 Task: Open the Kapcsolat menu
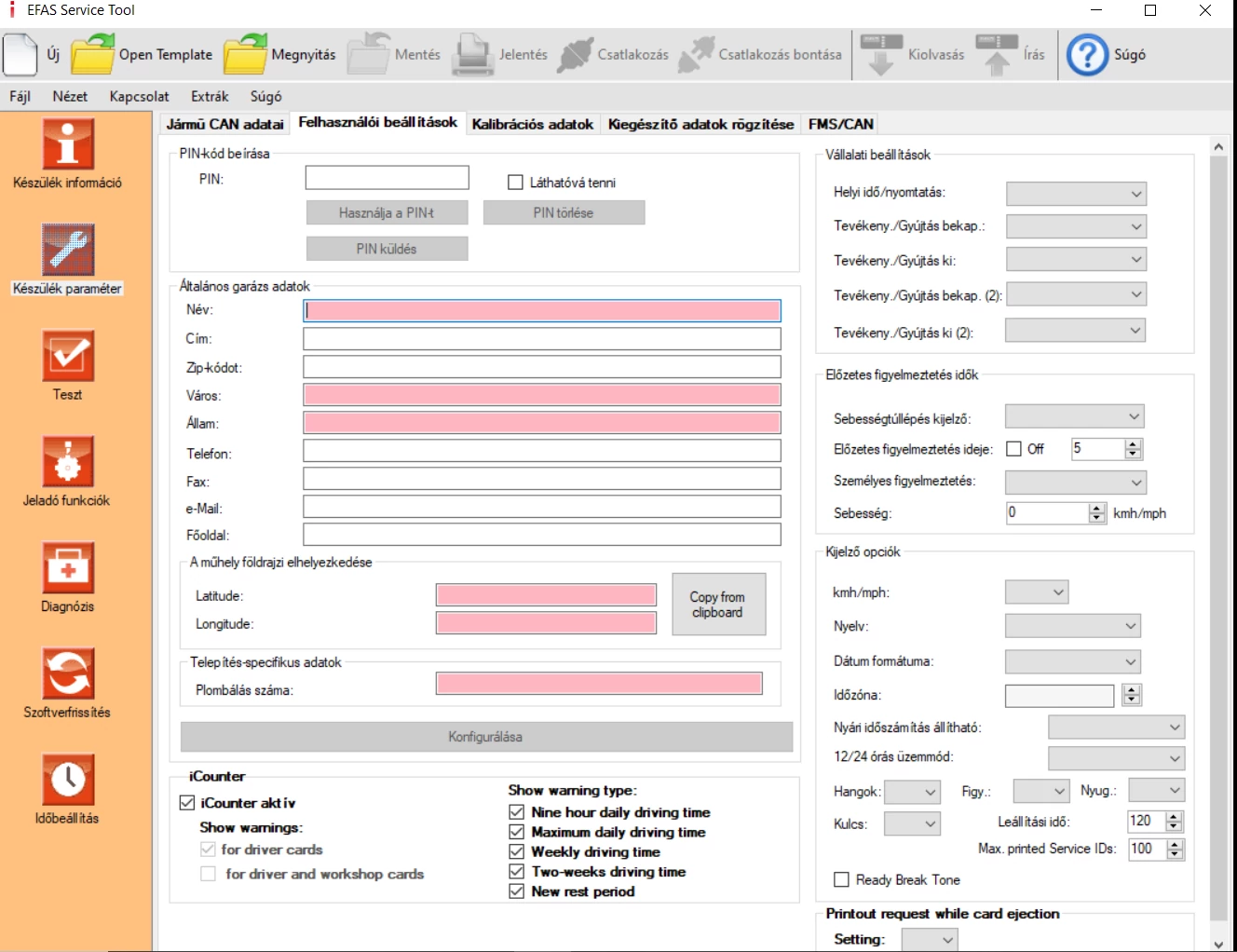click(x=140, y=96)
